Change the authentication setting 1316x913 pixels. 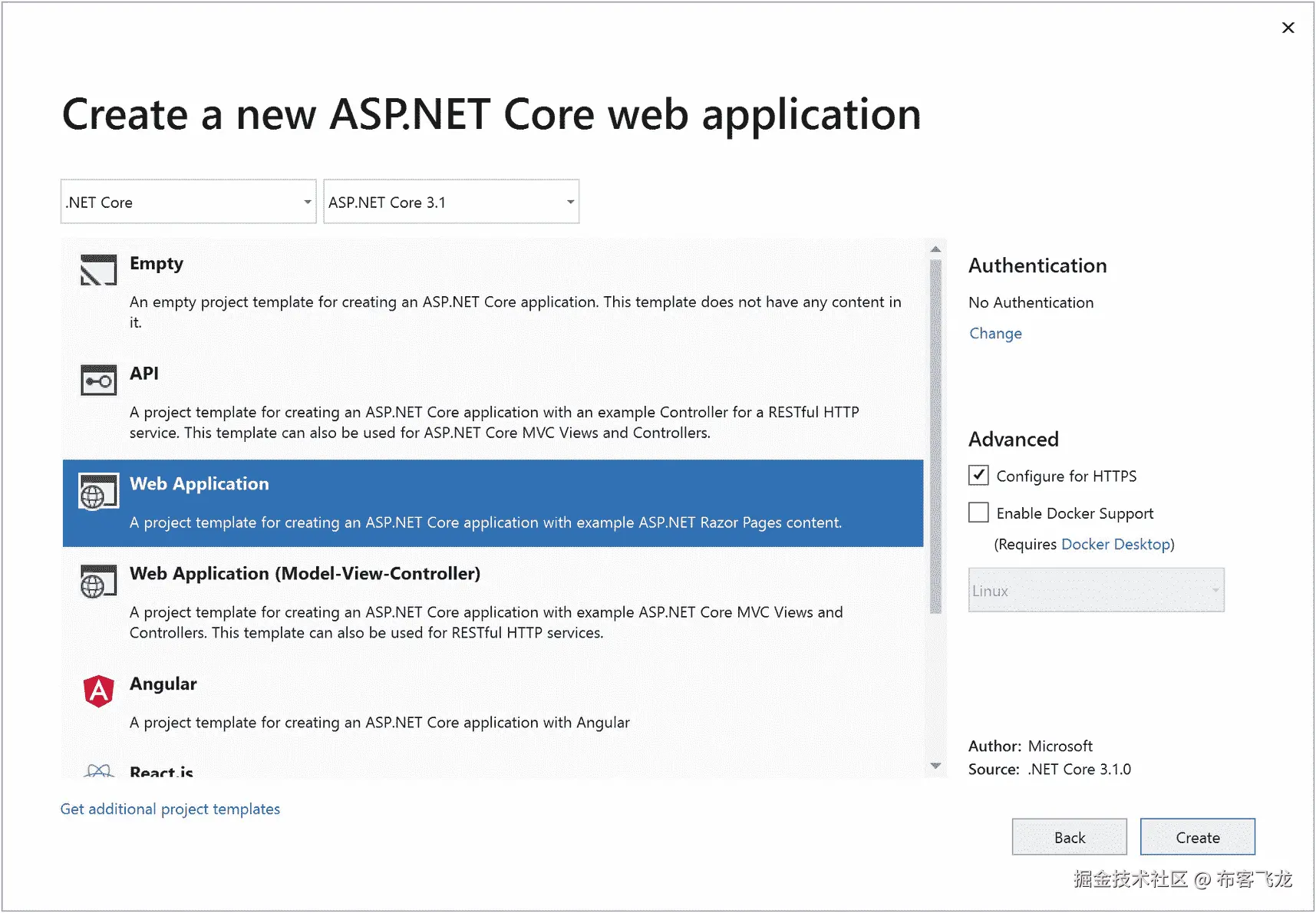click(995, 334)
